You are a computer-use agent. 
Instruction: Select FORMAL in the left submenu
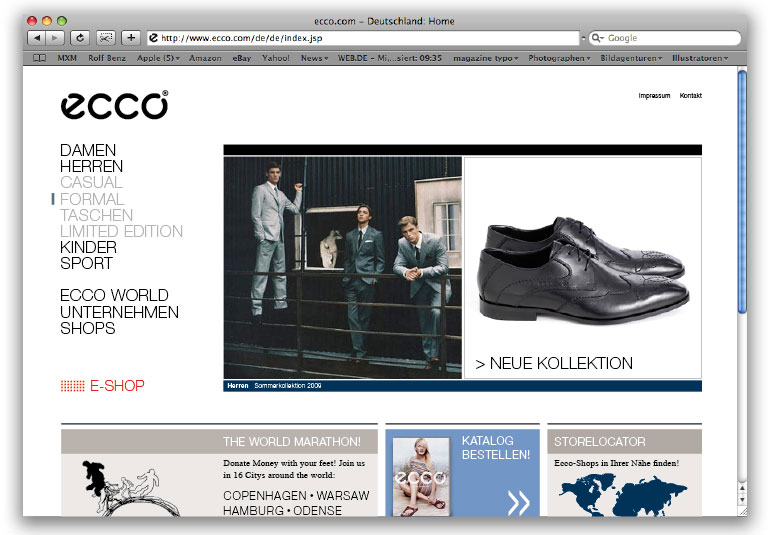coord(92,199)
